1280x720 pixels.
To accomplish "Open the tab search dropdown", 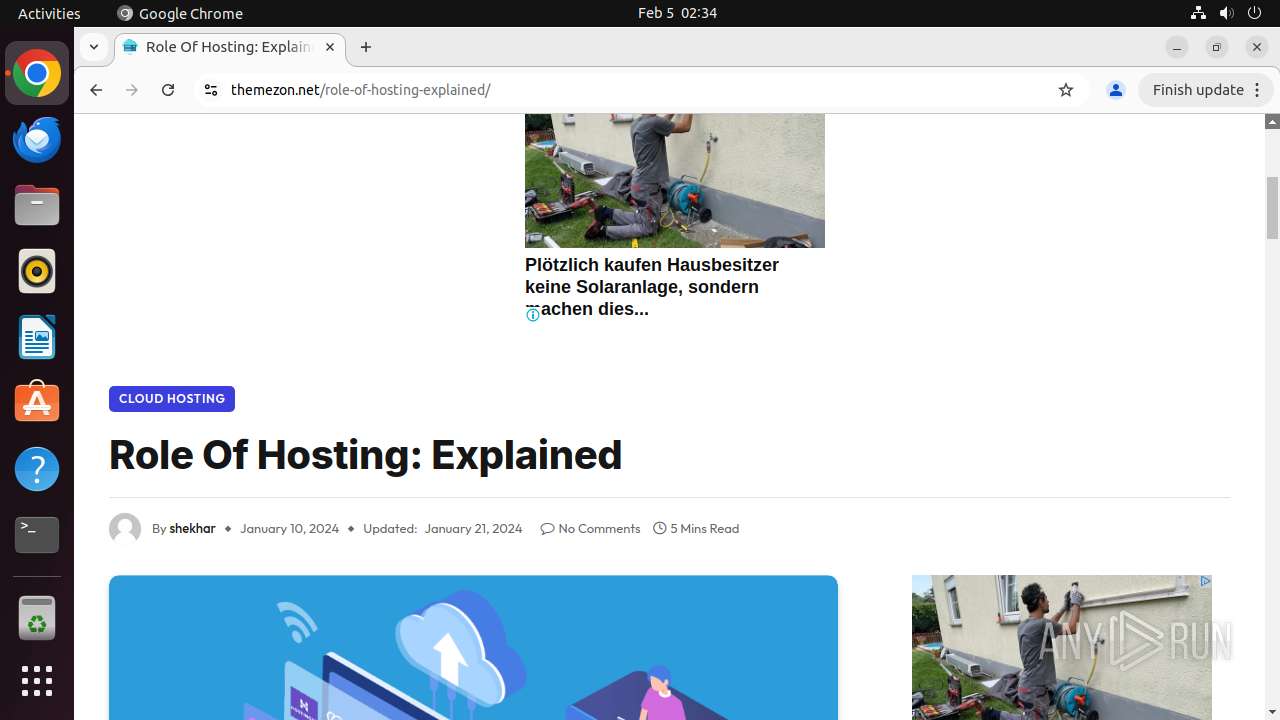I will [x=93, y=47].
